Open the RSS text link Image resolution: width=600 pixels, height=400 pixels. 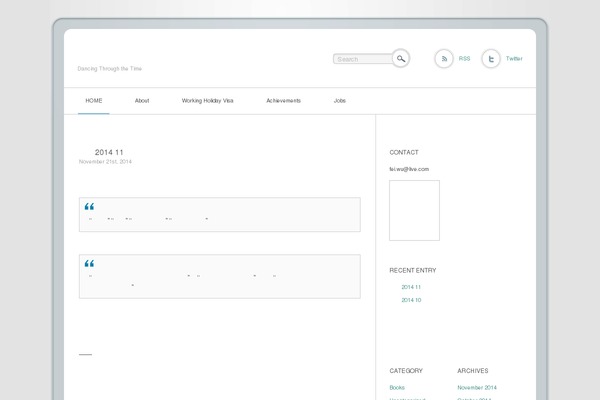[464, 59]
